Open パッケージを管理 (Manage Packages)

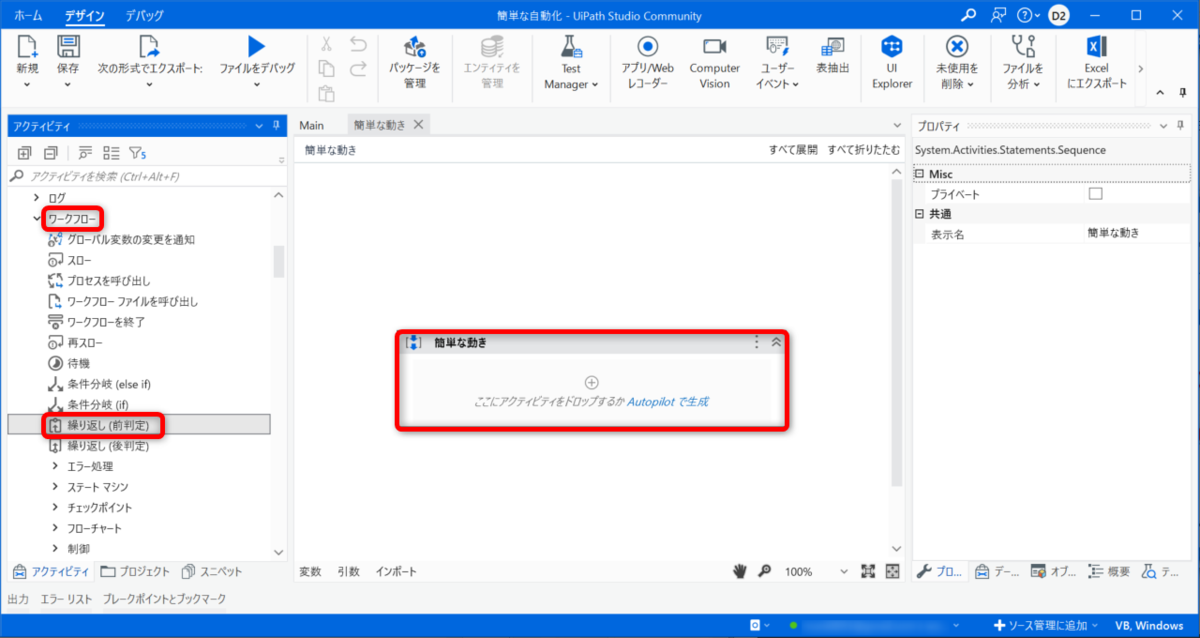click(415, 62)
